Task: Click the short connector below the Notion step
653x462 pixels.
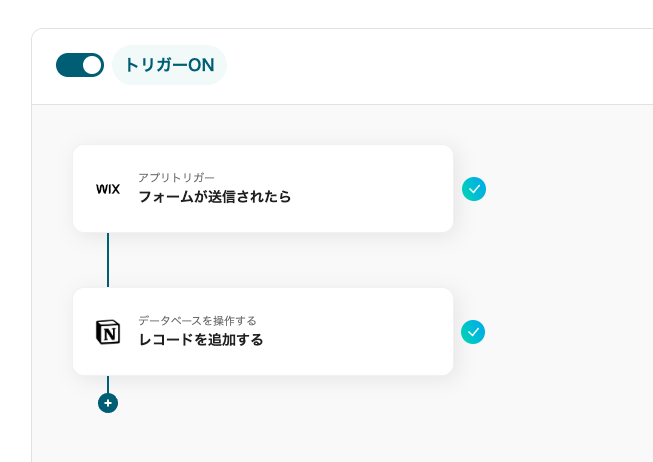Action: click(x=108, y=384)
